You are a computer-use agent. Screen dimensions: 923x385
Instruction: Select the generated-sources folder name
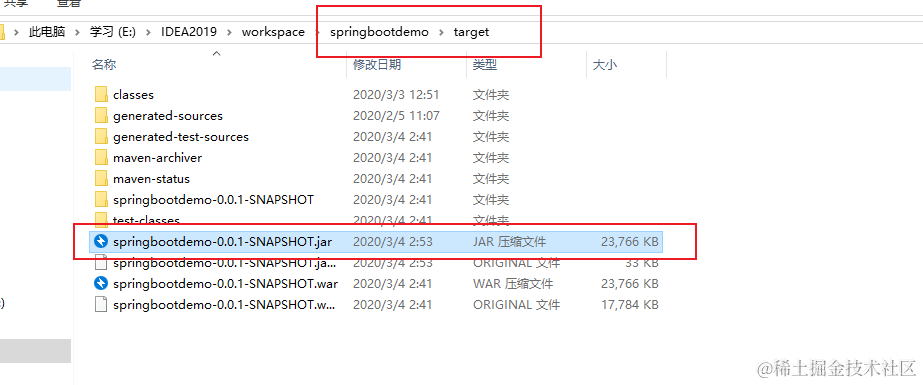tap(168, 115)
